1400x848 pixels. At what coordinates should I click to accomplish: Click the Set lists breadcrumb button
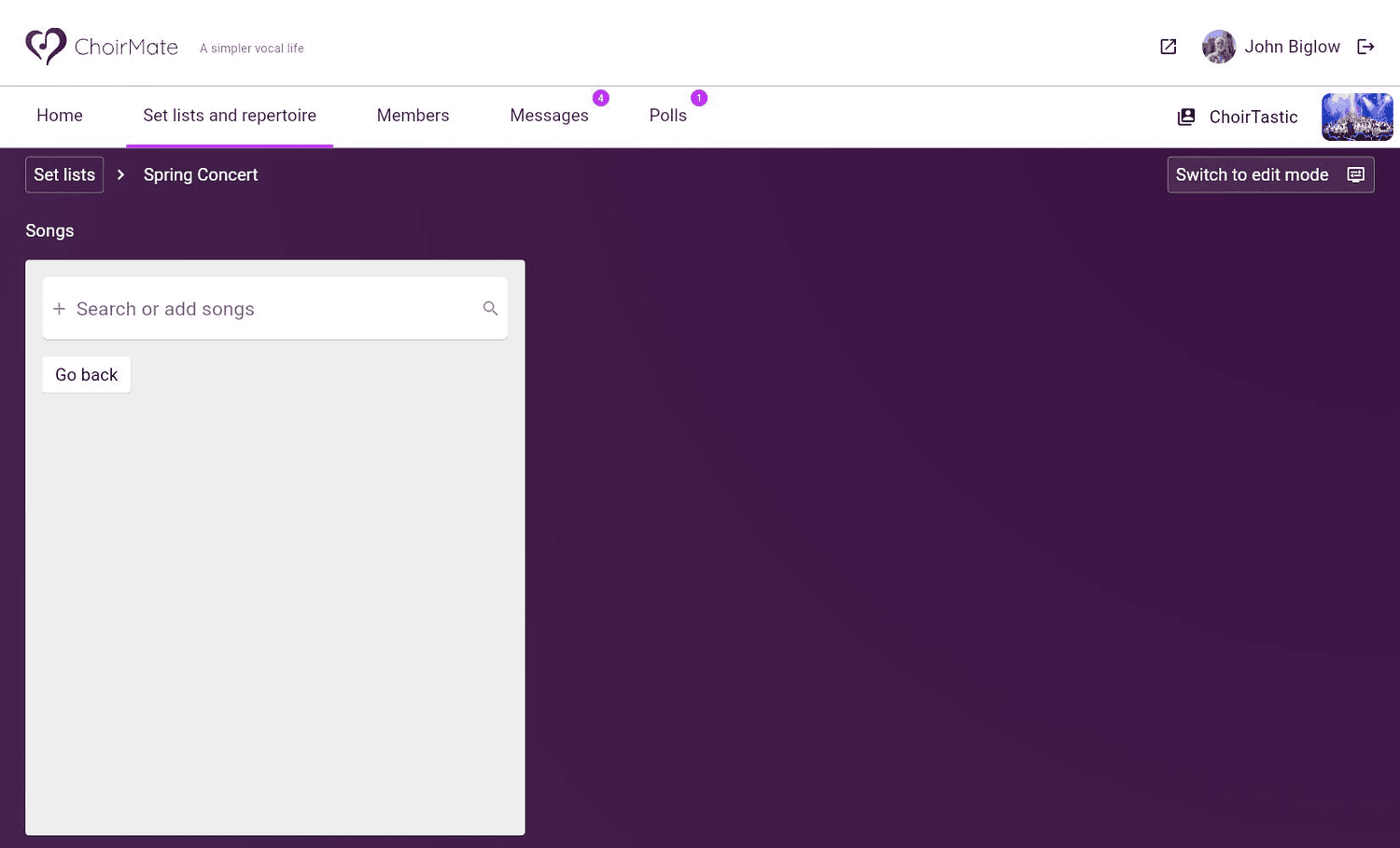click(64, 174)
